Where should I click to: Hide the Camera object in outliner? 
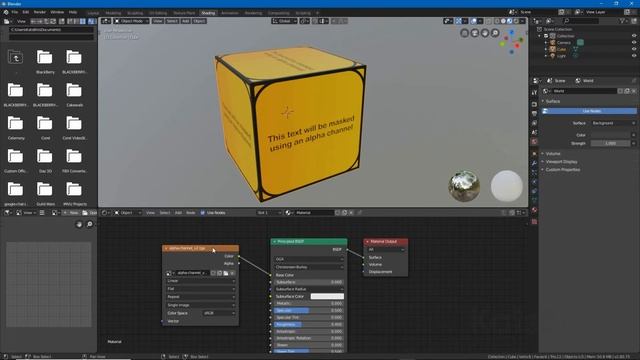click(x=634, y=42)
